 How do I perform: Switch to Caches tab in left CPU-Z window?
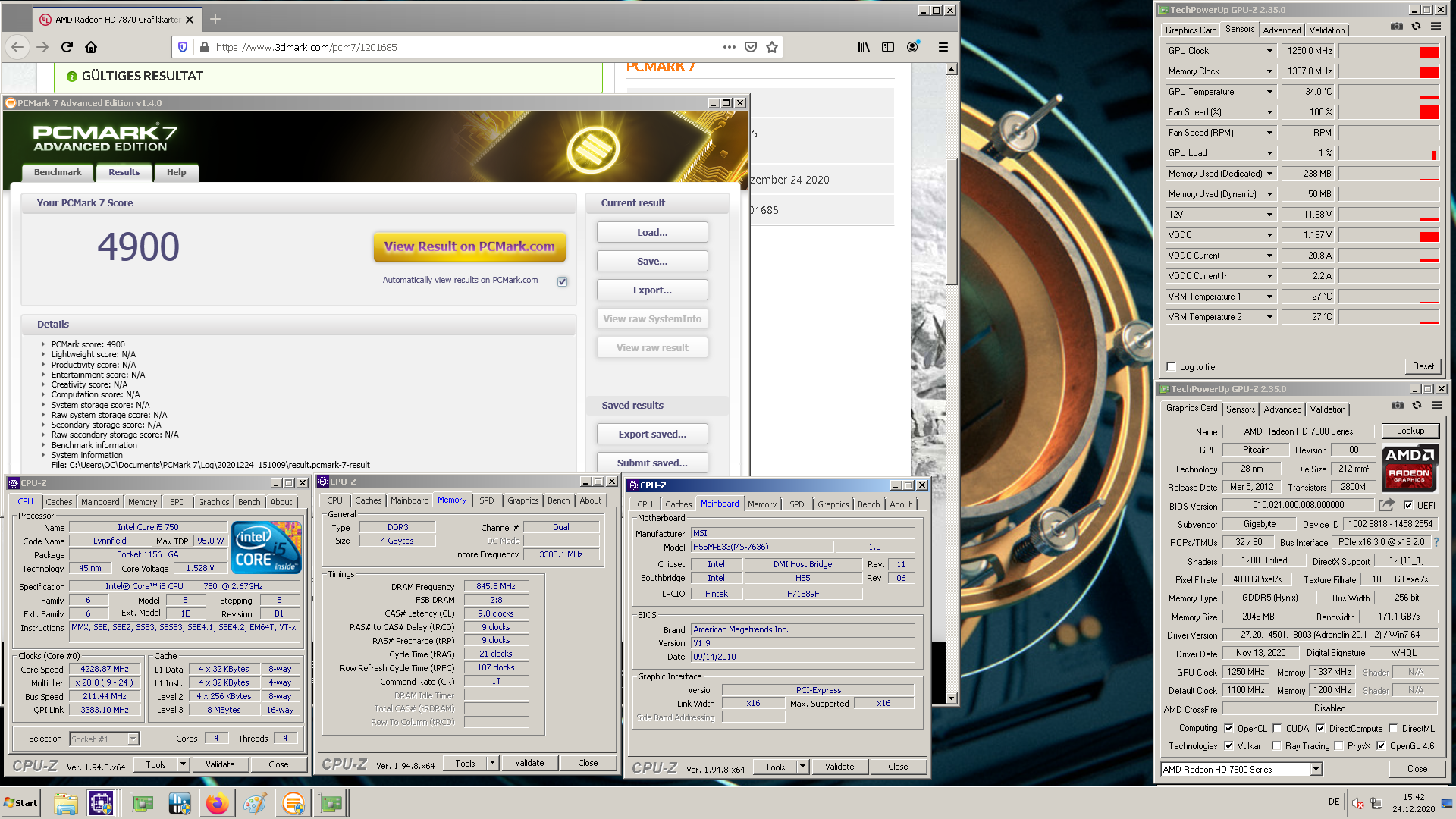pyautogui.click(x=58, y=502)
